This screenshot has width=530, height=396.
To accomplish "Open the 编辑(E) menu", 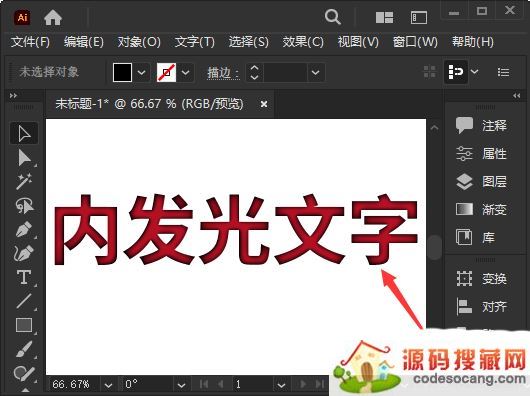I will [84, 42].
